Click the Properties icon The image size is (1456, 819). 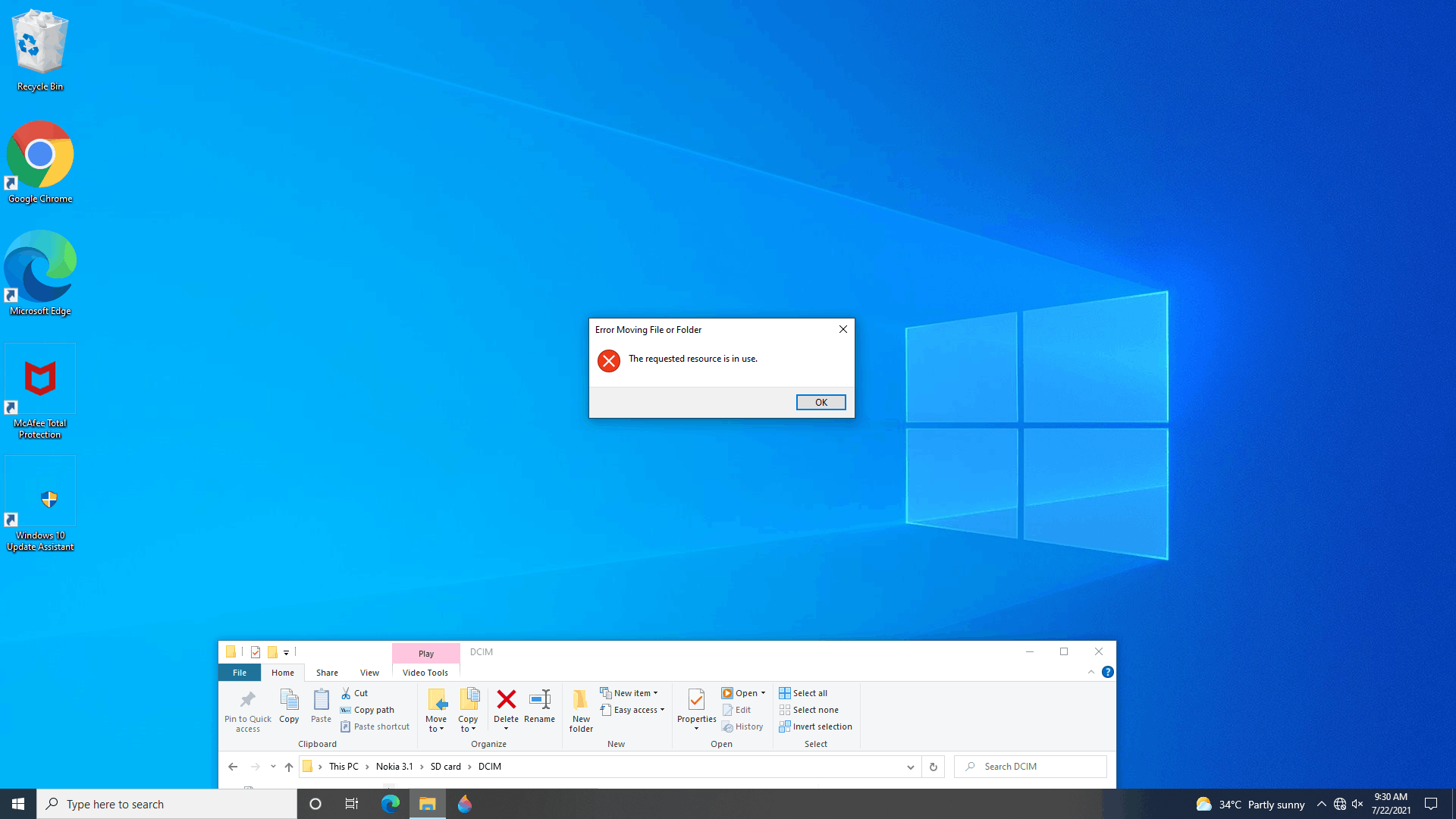696,699
